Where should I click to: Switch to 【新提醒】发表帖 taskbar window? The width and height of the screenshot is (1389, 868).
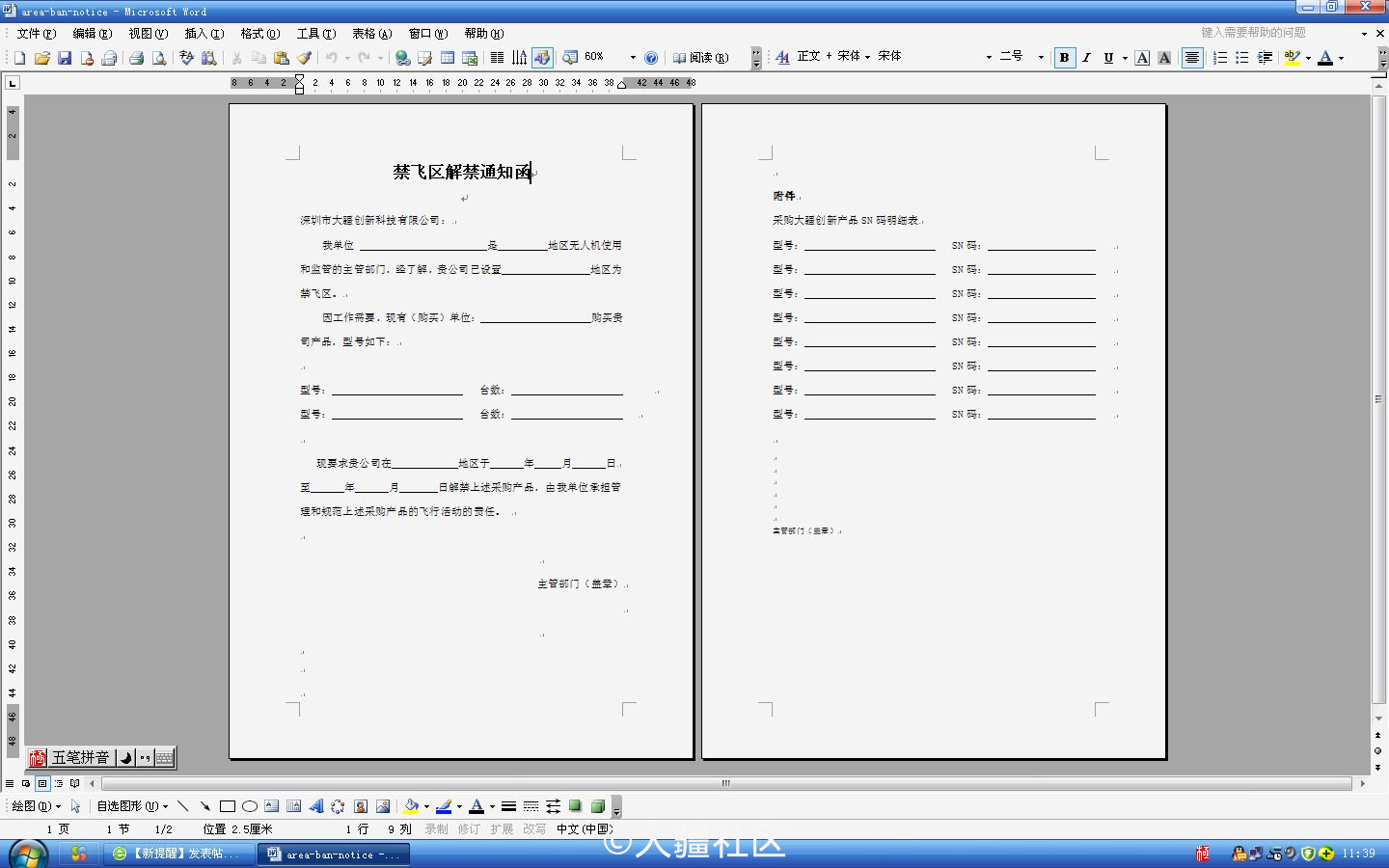pyautogui.click(x=179, y=854)
